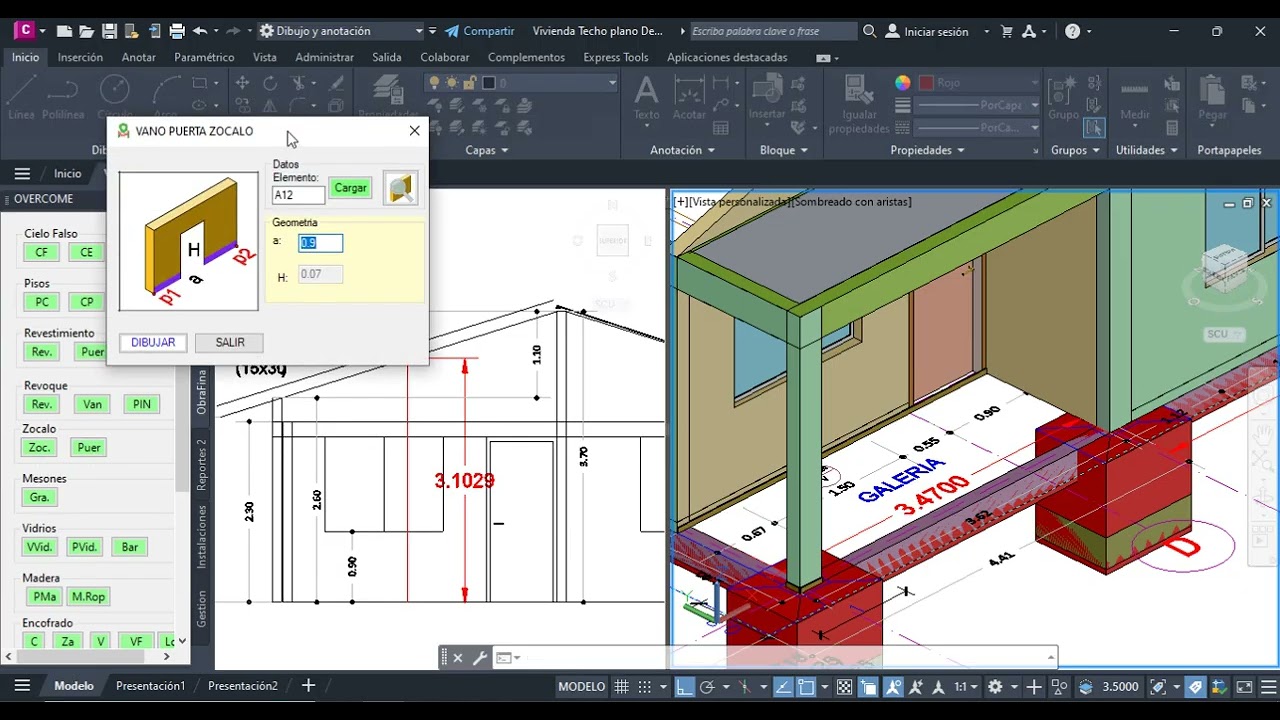Switch to the Presentación1 layout tab
Image resolution: width=1280 pixels, height=720 pixels.
(150, 686)
